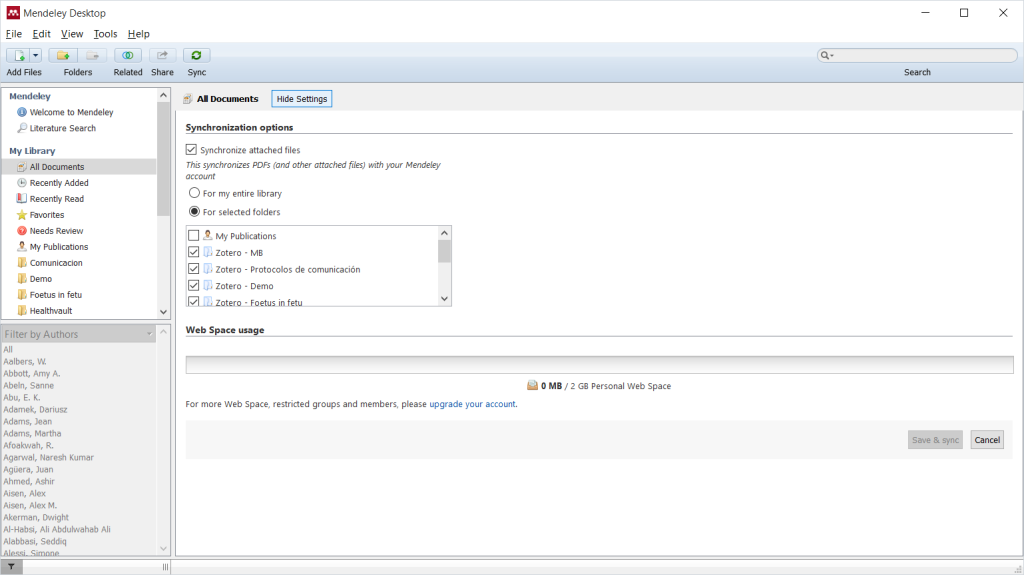Filter by author Adamek, Dariusz

click(35, 410)
